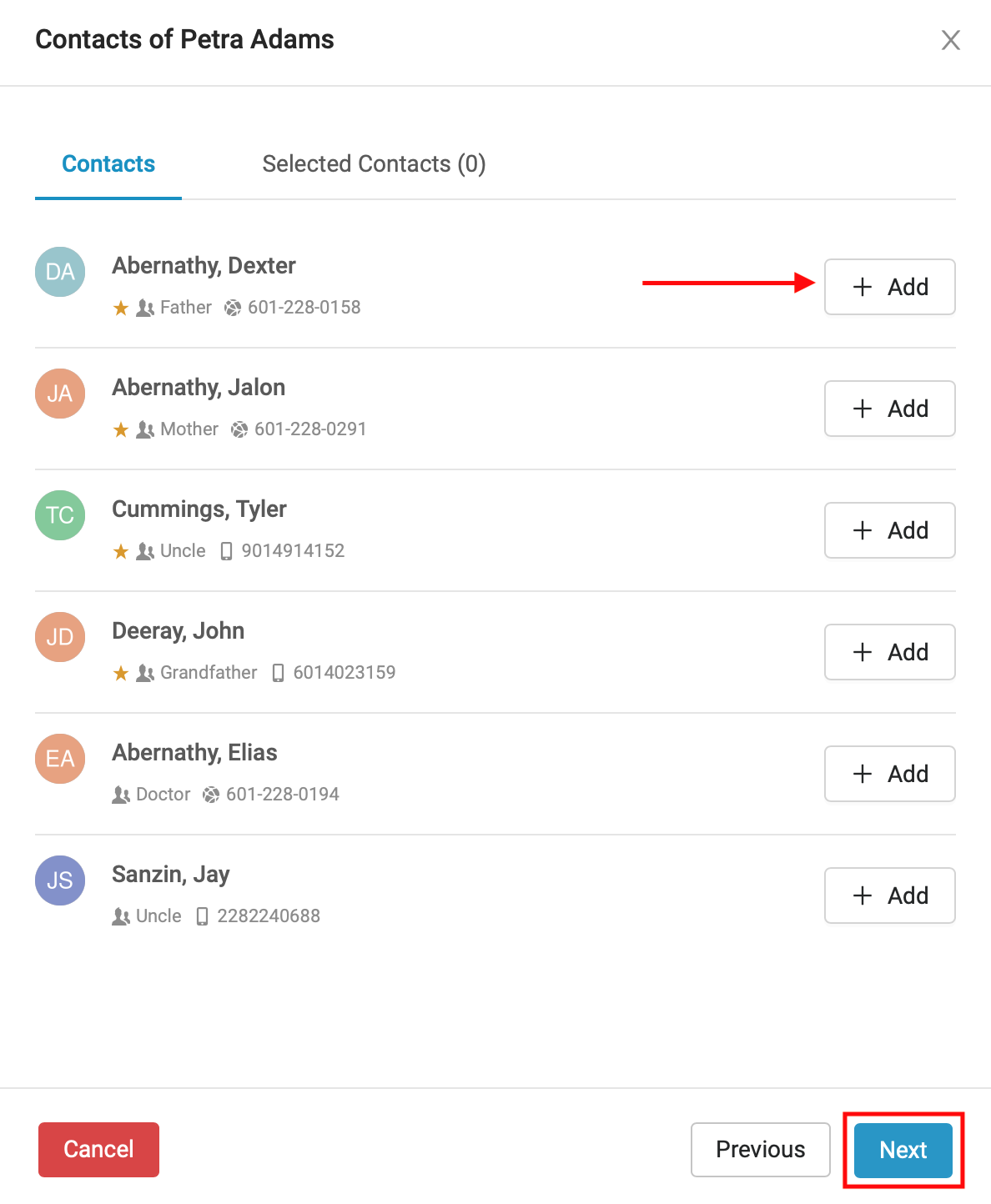Click John Deeray's JD avatar icon
This screenshot has height=1204, width=991.
(60, 637)
